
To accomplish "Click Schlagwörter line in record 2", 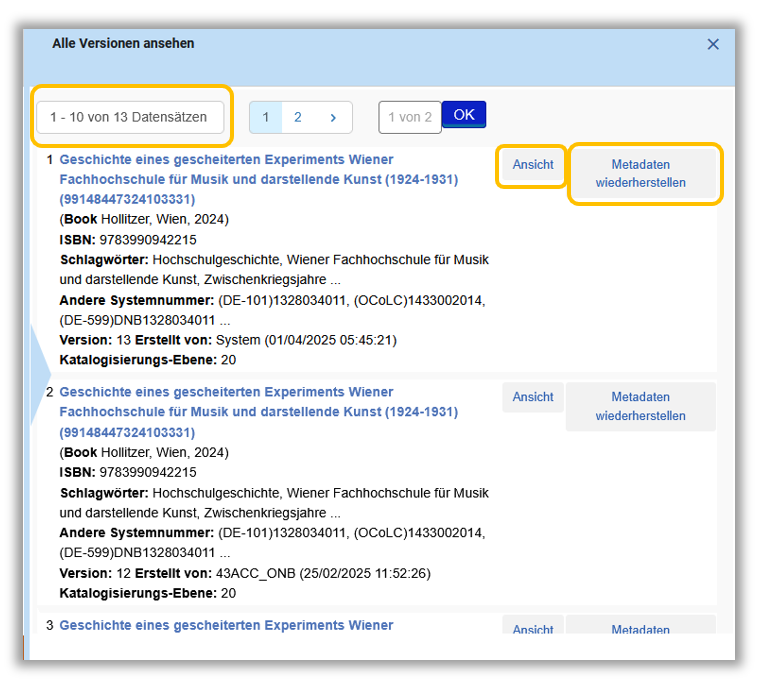I will [x=274, y=503].
